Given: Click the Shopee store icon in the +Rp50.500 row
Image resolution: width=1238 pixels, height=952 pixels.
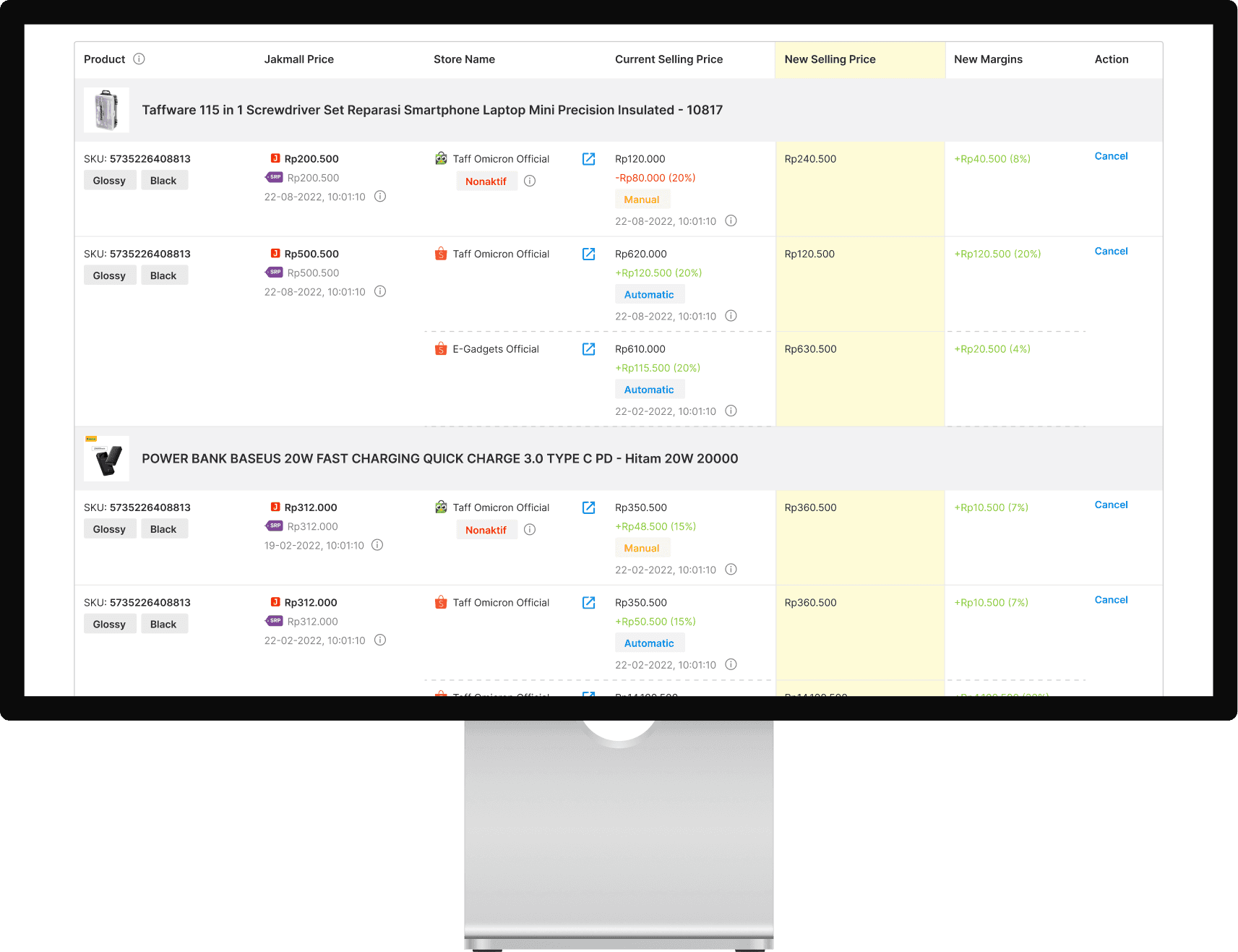Looking at the screenshot, I should [441, 602].
